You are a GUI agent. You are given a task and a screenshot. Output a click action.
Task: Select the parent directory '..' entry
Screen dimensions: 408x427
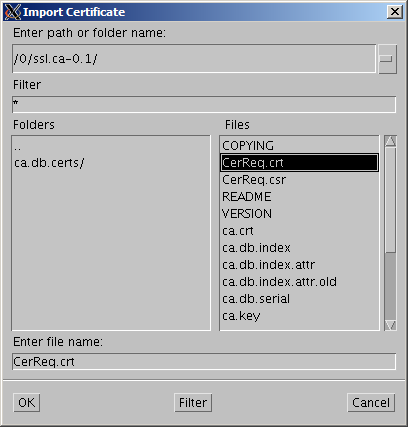[17, 147]
